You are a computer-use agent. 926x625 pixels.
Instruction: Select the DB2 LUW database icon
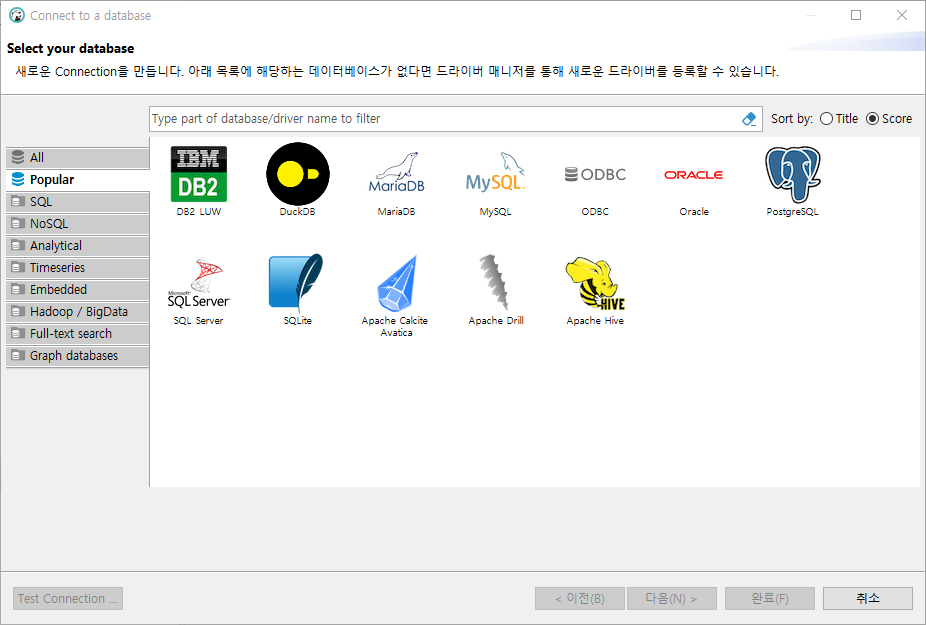(198, 174)
